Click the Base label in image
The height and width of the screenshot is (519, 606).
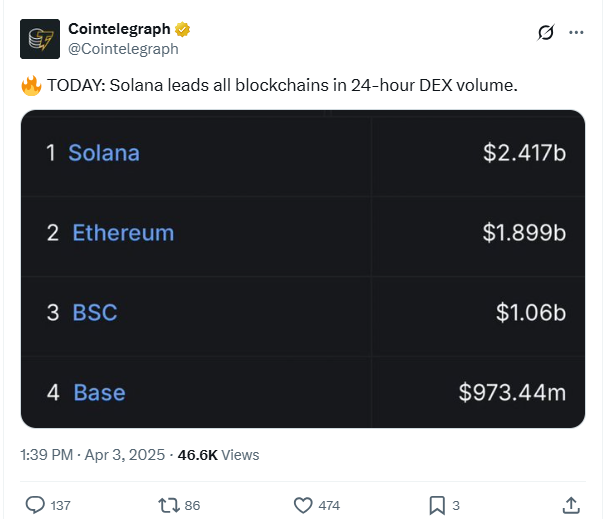click(99, 392)
